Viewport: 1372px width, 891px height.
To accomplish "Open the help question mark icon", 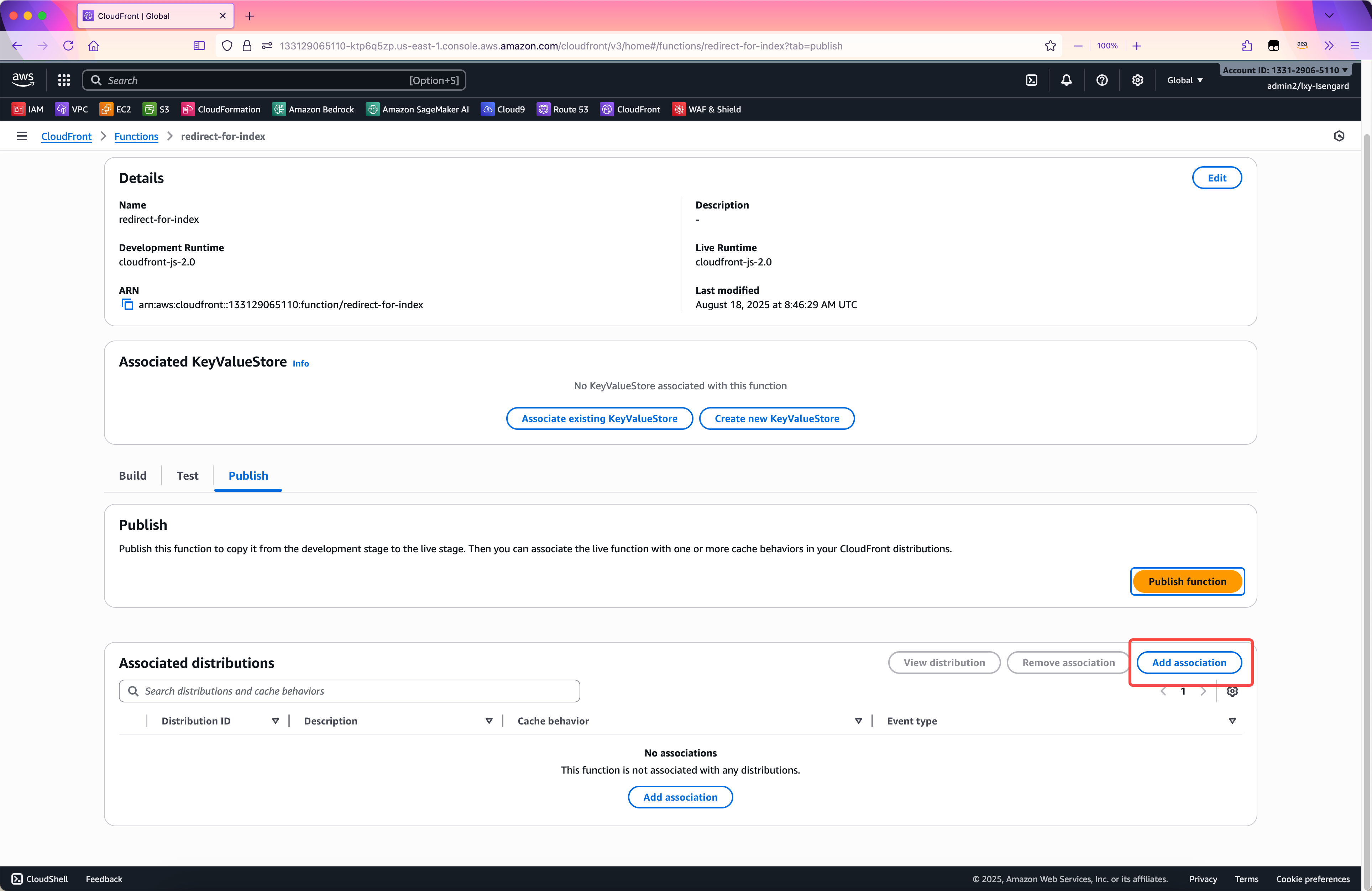I will coord(1102,80).
